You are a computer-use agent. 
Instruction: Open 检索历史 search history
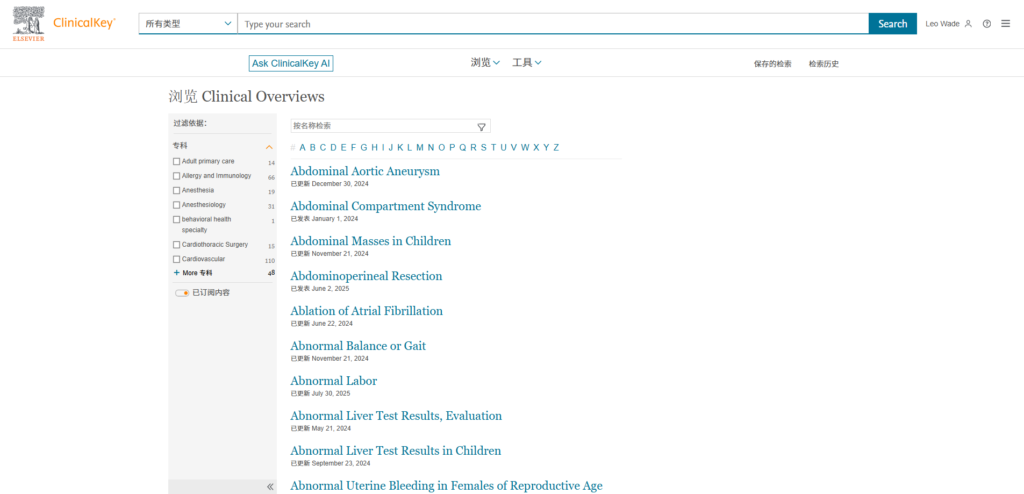[x=824, y=64]
